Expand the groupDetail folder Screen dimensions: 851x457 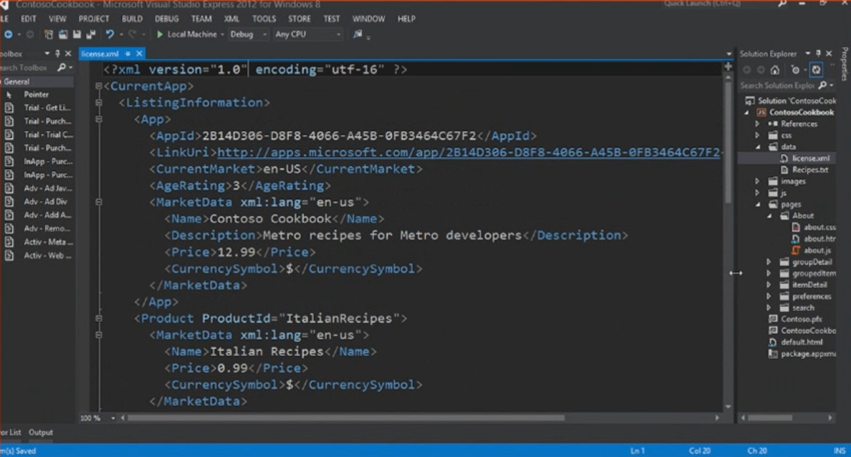point(769,262)
